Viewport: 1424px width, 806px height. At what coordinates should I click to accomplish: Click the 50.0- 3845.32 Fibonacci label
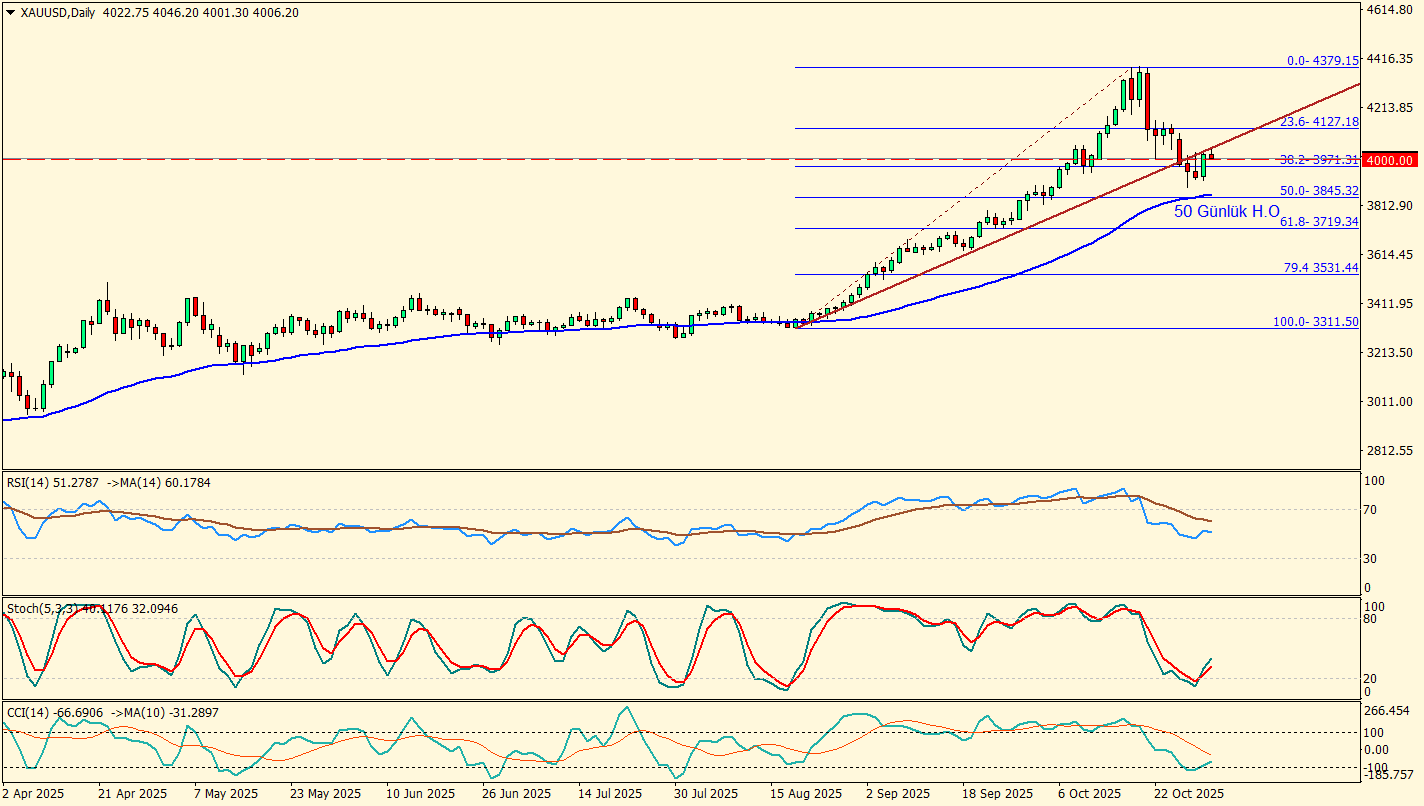pyautogui.click(x=1320, y=191)
